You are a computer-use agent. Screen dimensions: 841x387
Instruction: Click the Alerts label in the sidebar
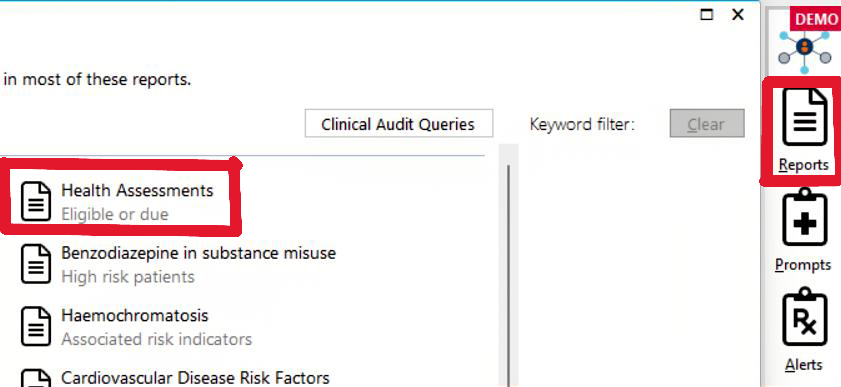[x=803, y=364]
